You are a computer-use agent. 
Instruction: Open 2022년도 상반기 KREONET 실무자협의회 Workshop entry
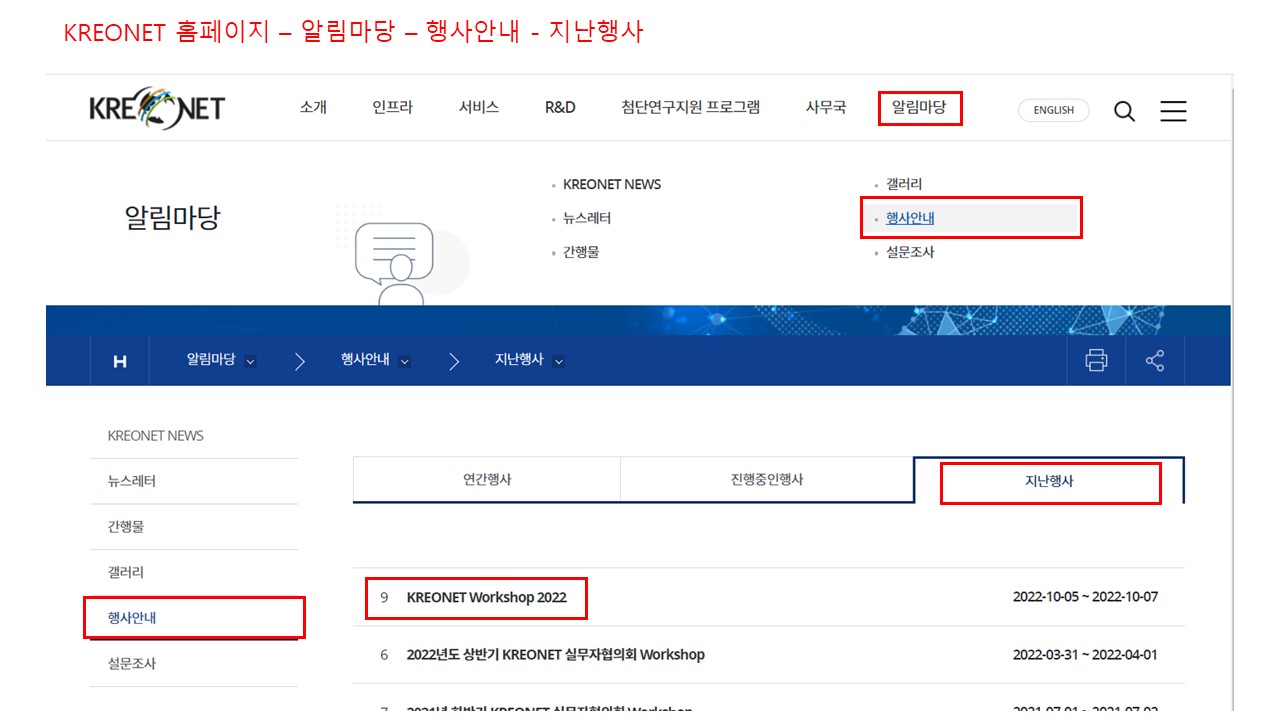(x=556, y=655)
